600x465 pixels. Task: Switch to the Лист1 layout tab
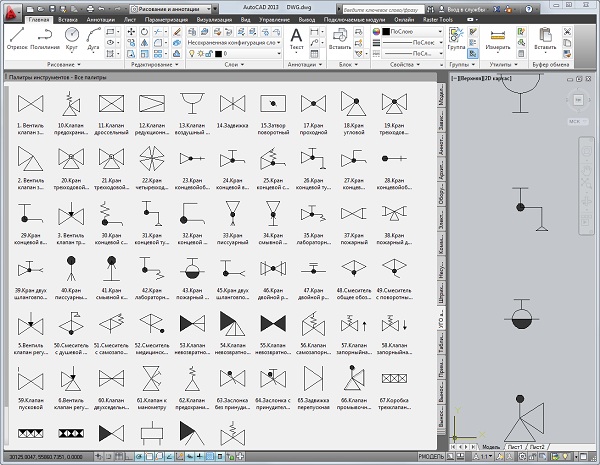[x=514, y=446]
